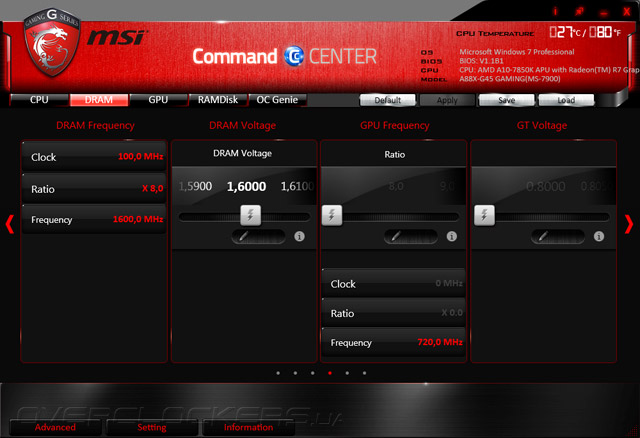Go to the previous page with left arrow
The height and width of the screenshot is (438, 640).
click(x=10, y=224)
